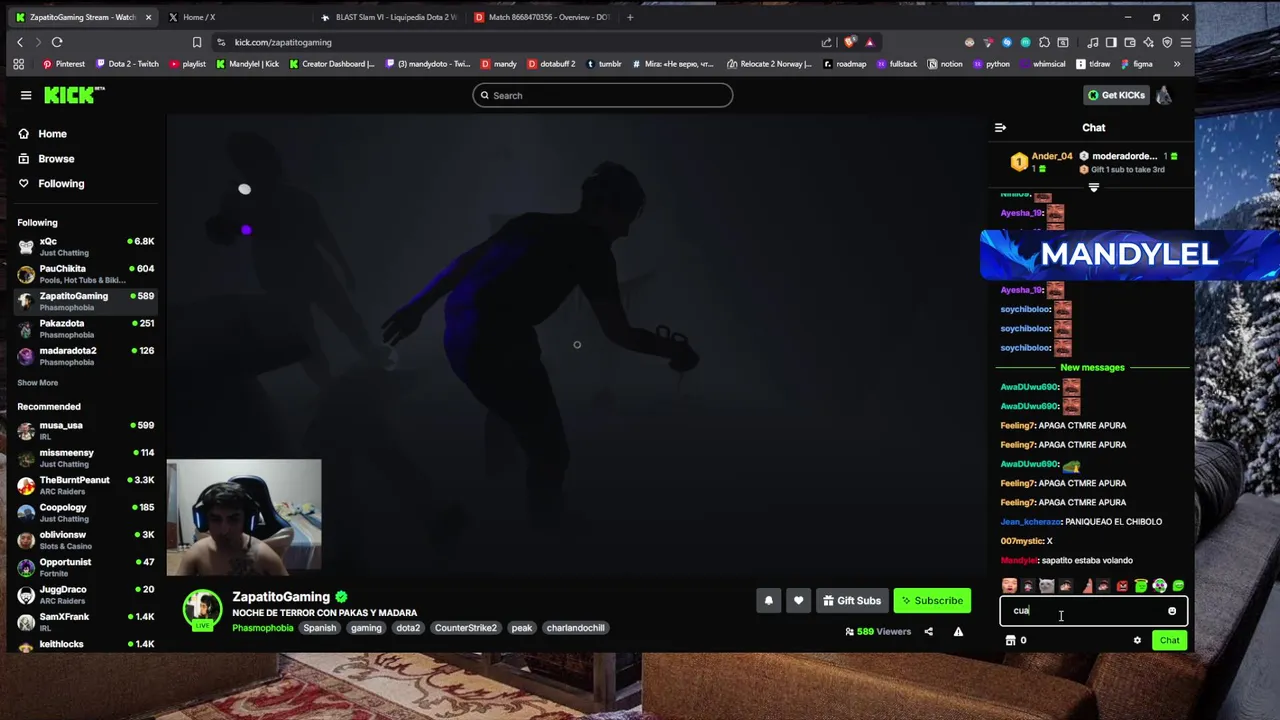Select the cat quick emote
The image size is (1280, 720).
[x=1046, y=586]
